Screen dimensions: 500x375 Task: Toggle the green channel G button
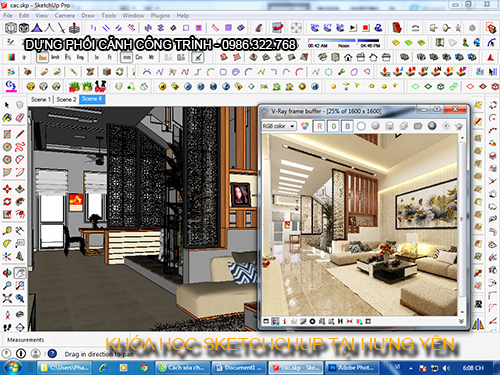[333, 126]
